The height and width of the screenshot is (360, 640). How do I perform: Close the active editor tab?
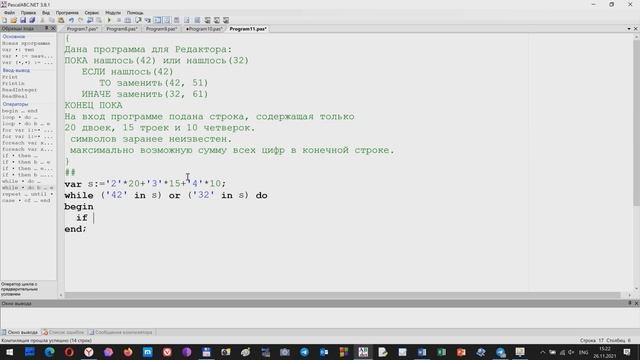tap(636, 29)
